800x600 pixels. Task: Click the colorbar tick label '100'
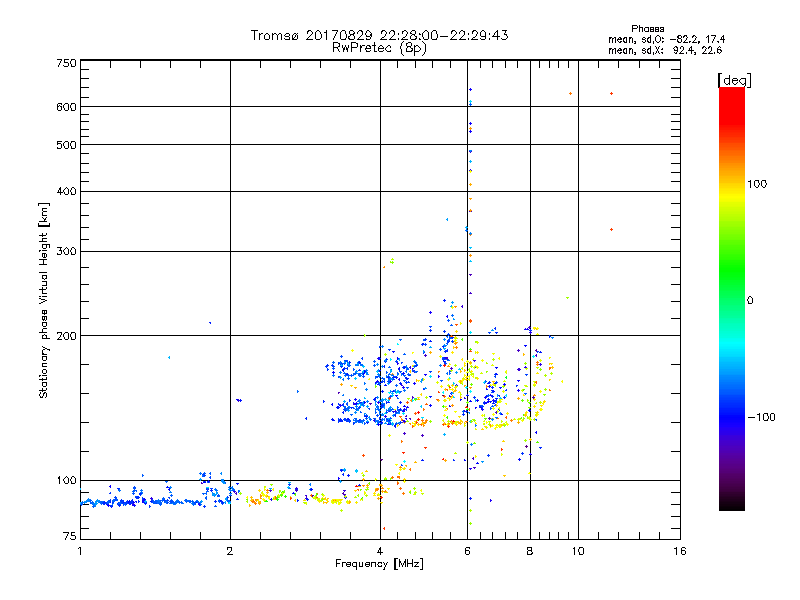(757, 184)
